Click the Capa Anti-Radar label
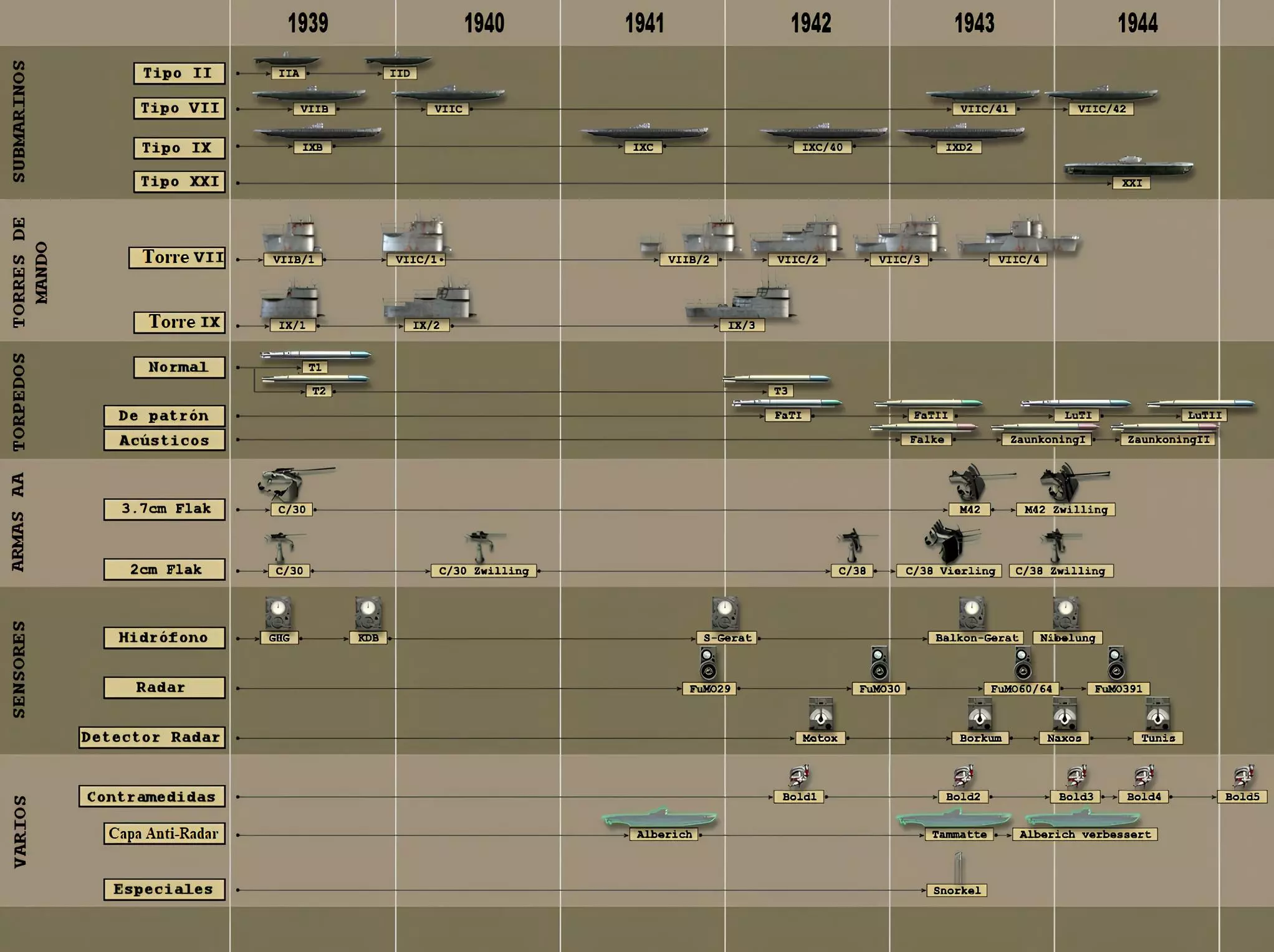This screenshot has width=1274, height=952. point(164,834)
